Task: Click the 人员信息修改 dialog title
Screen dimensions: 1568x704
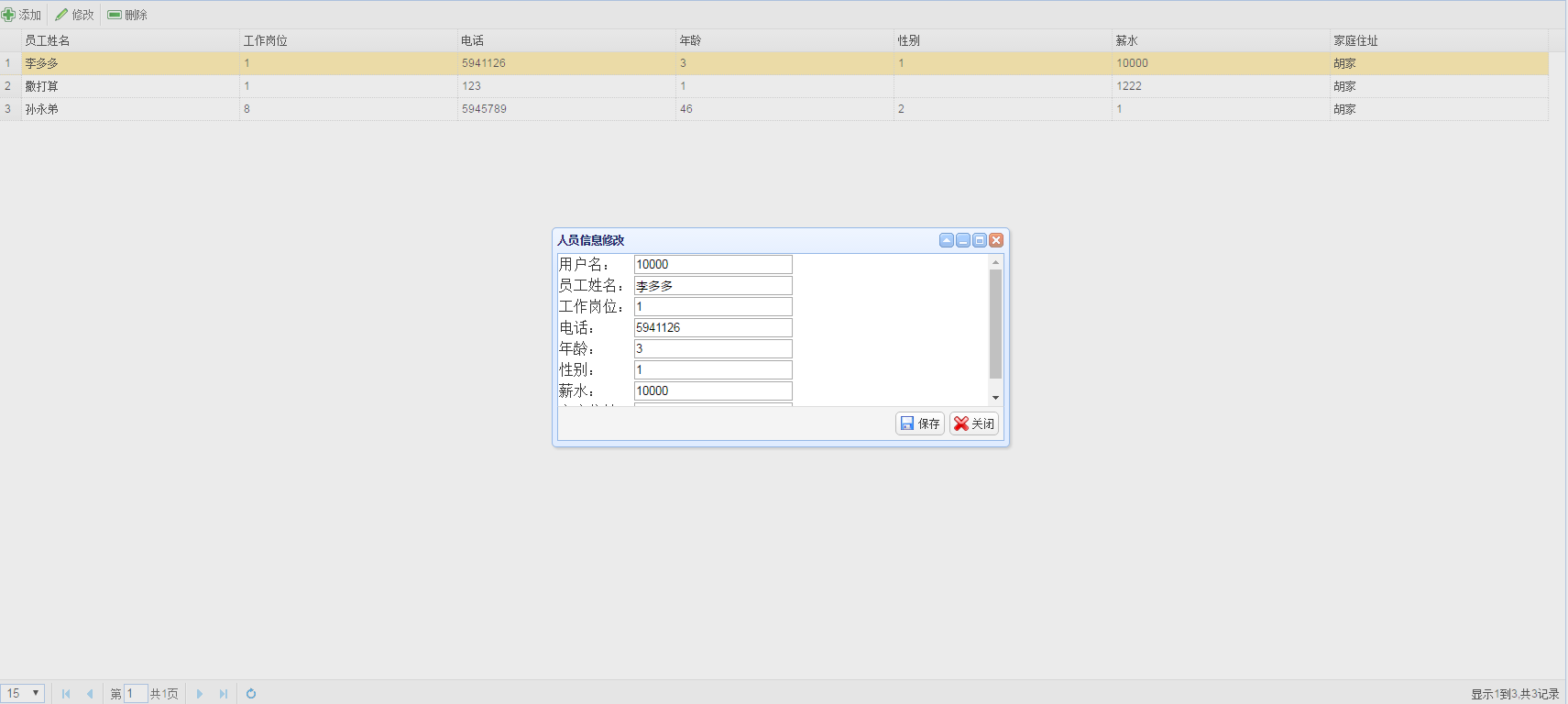Action: click(x=591, y=240)
